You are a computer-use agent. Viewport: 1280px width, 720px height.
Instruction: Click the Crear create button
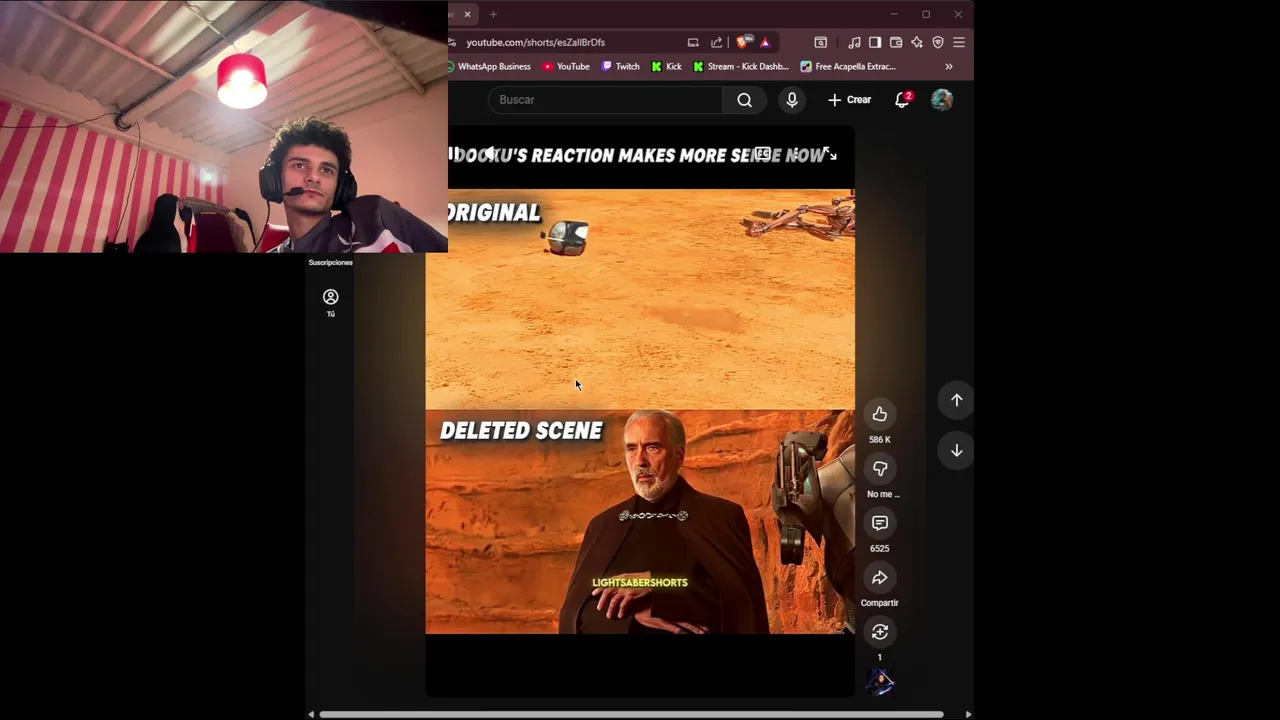(x=849, y=100)
